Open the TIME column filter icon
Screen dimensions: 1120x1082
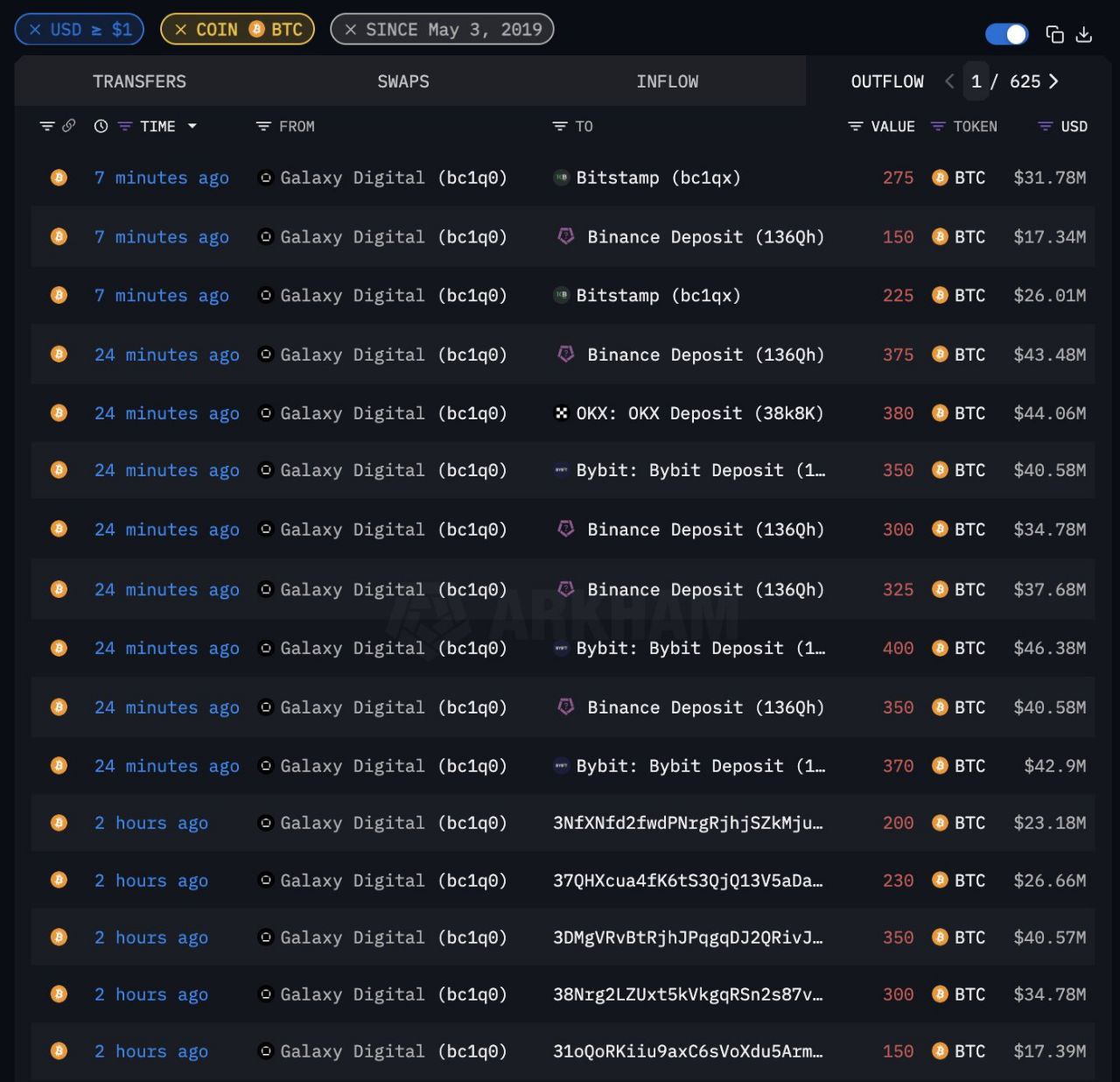coord(124,126)
